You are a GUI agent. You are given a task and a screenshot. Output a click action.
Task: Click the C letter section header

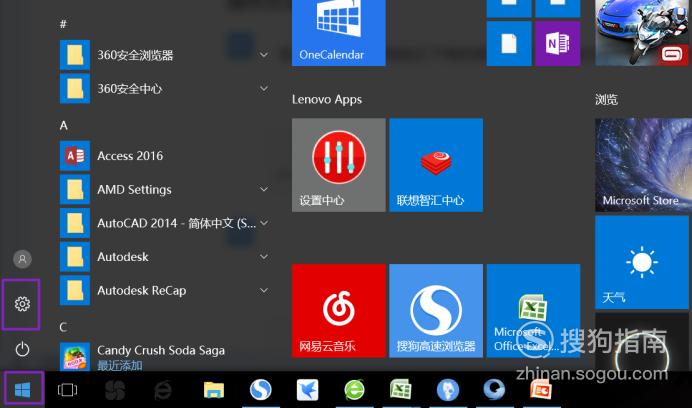coord(64,327)
